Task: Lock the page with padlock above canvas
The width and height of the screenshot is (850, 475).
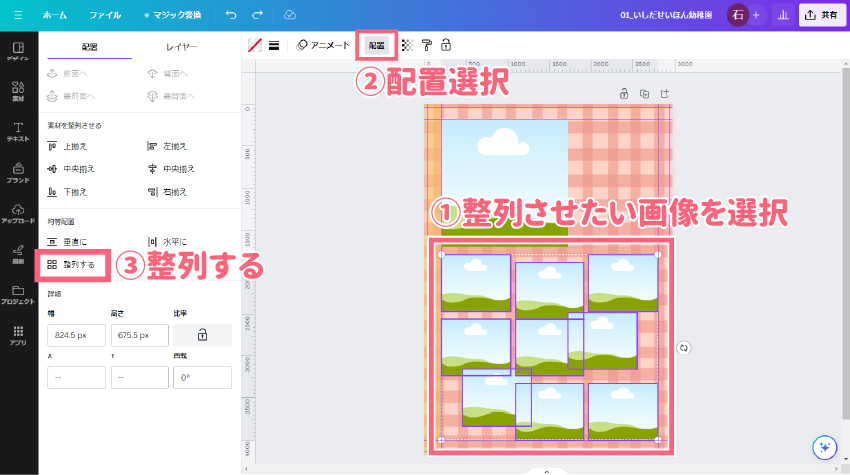Action: tap(624, 94)
